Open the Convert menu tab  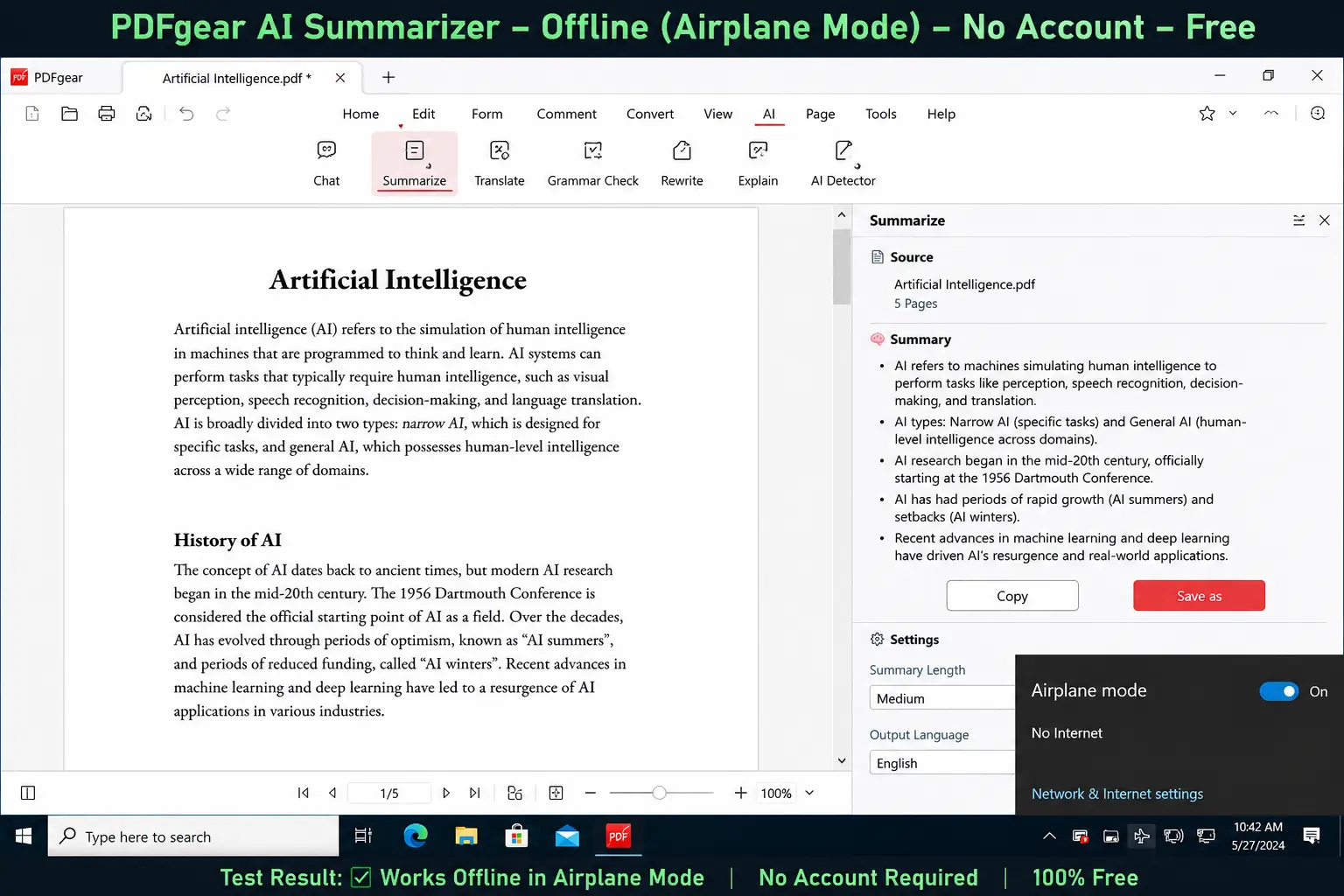[650, 114]
